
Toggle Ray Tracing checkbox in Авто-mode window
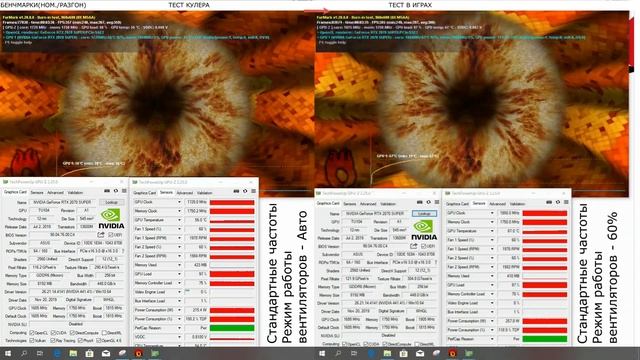[x=53, y=340]
